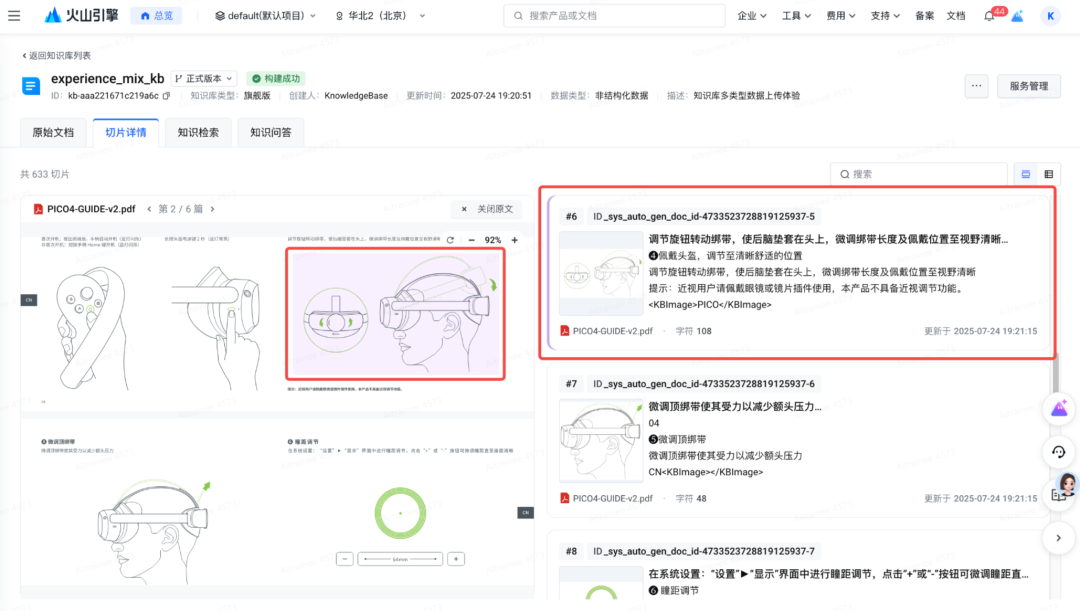Click the slice list scrollbar

pos(1055,375)
